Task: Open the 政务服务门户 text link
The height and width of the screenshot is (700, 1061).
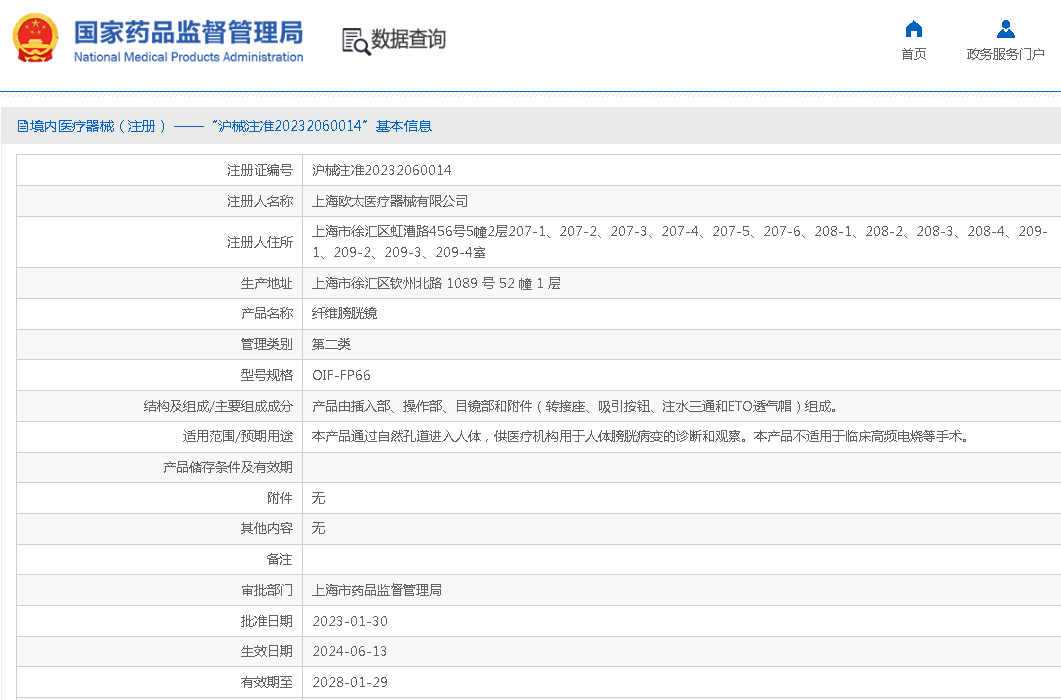Action: click(x=1005, y=54)
